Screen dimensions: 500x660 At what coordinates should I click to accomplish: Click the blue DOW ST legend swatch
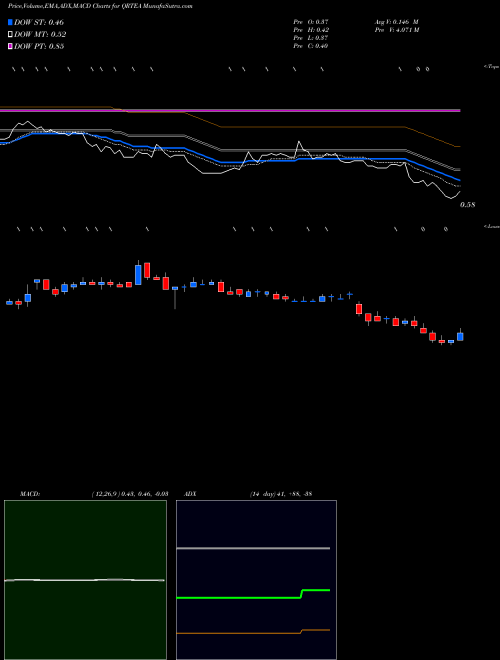click(x=10, y=22)
